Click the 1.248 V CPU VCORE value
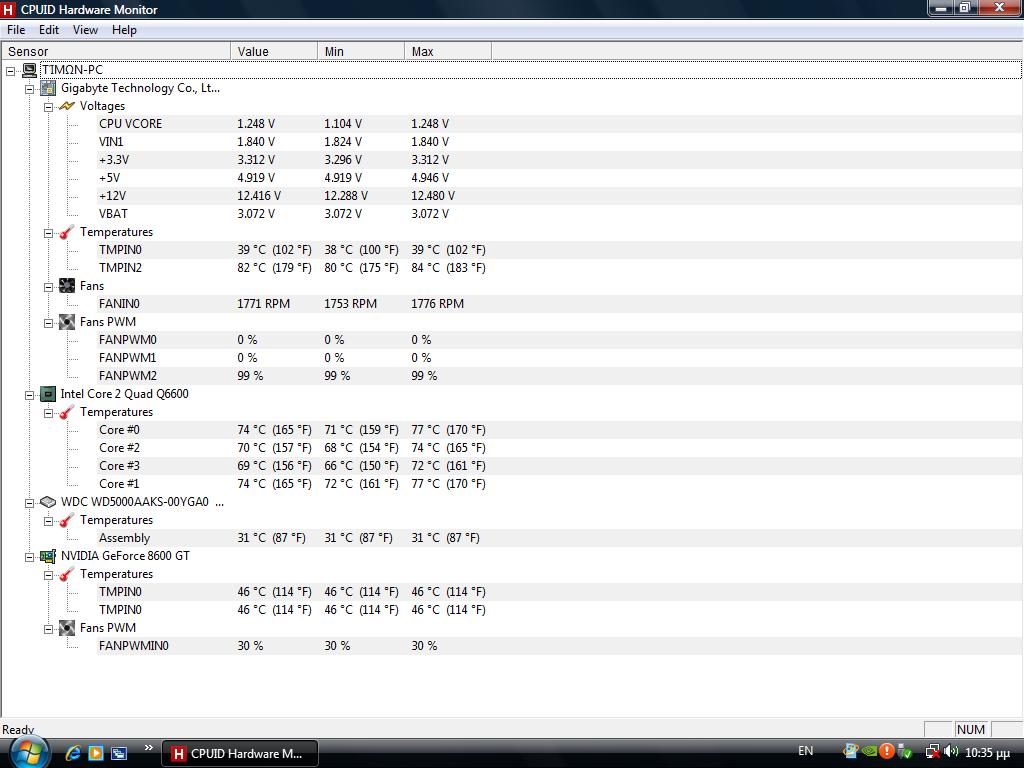Screen dimensions: 1024x768 pos(256,124)
